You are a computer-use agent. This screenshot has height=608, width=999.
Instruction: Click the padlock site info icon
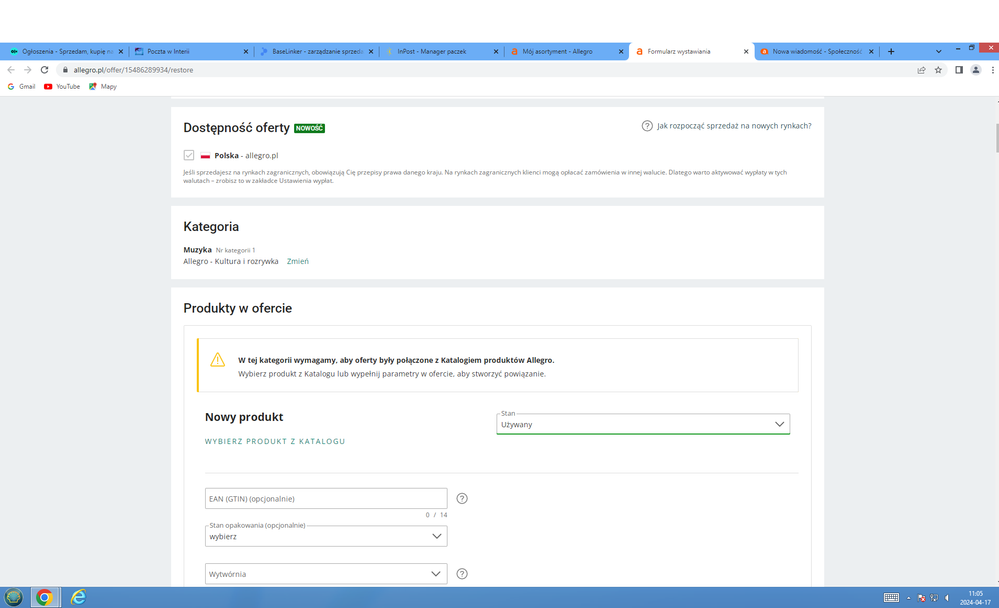pyautogui.click(x=65, y=70)
